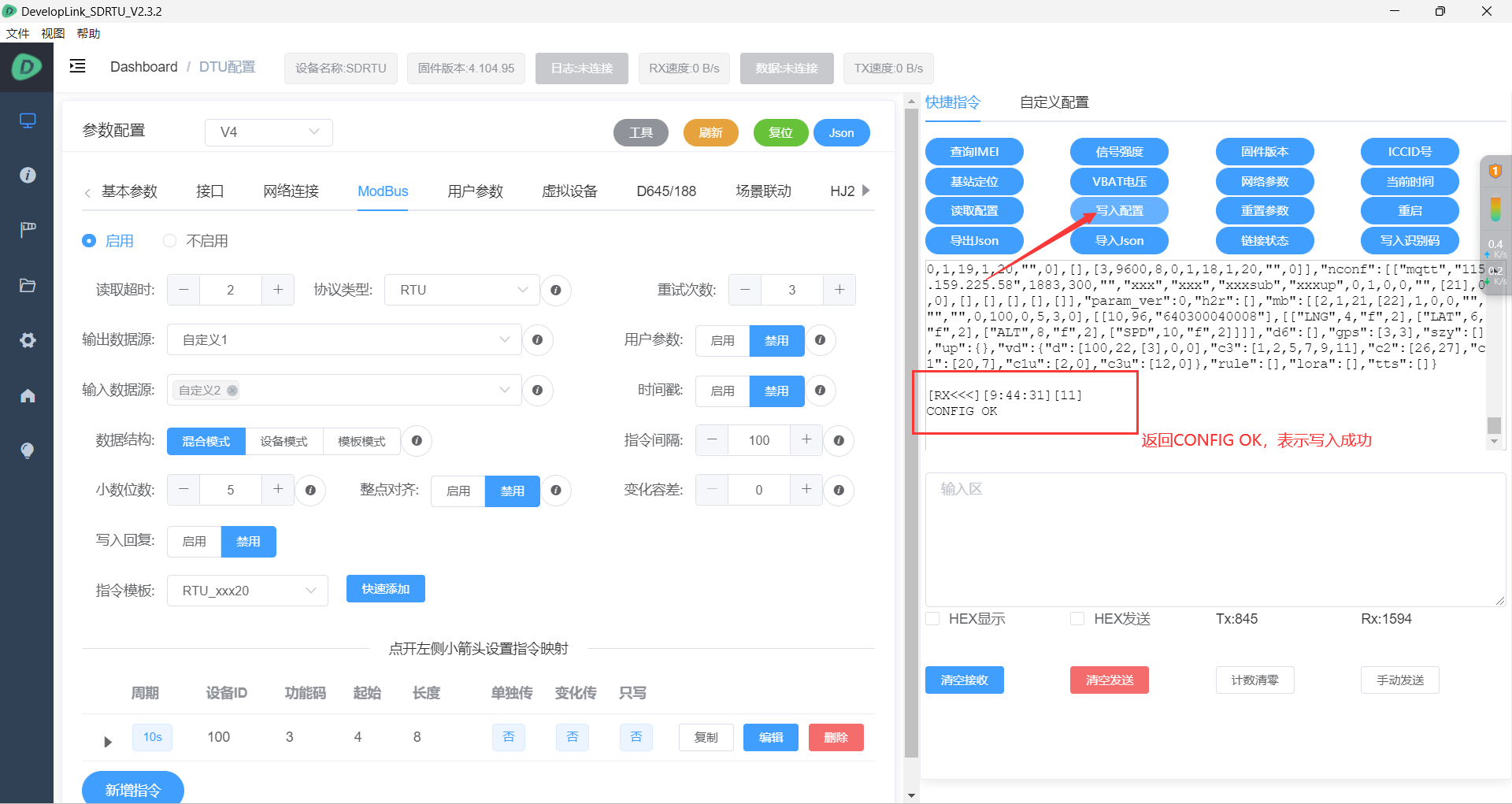Click the 指令间隔 value field 100

[759, 440]
